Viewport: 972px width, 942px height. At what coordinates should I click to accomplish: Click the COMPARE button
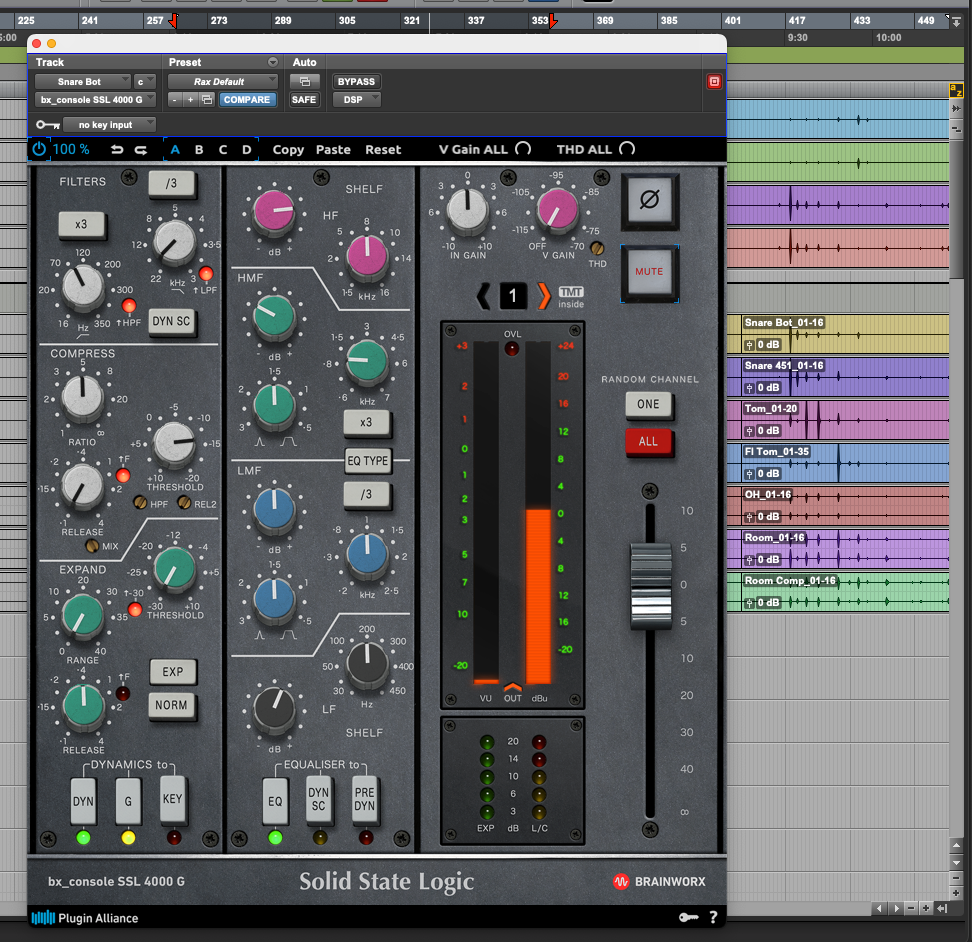[x=247, y=100]
